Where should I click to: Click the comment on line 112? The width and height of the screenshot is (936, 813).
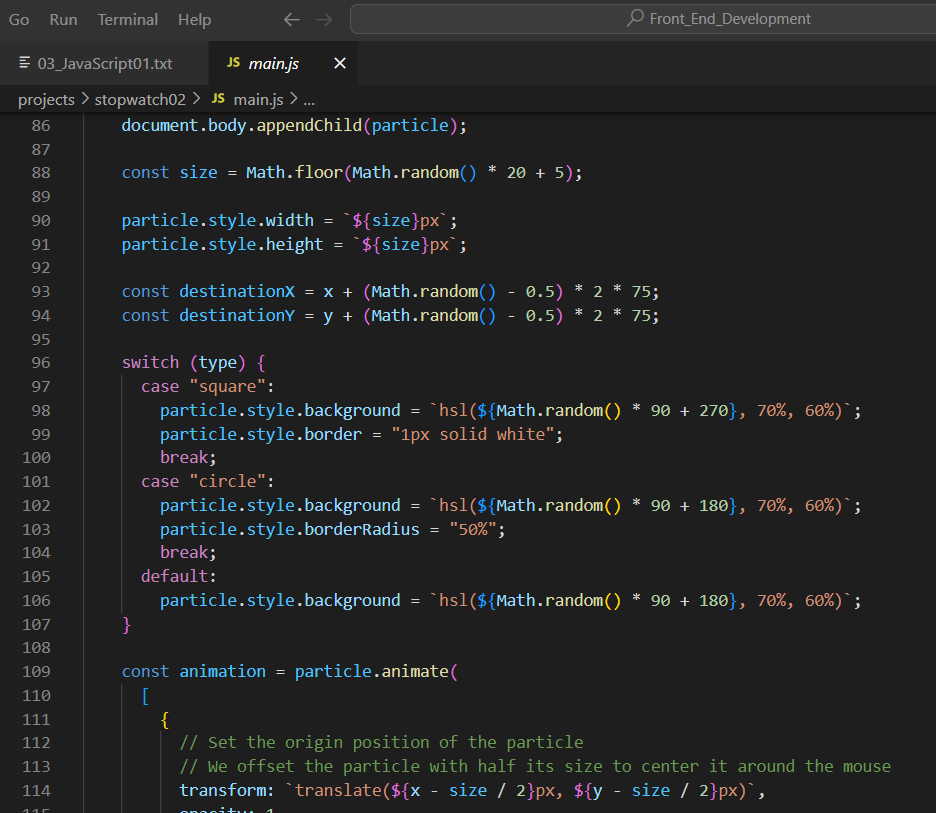381,742
